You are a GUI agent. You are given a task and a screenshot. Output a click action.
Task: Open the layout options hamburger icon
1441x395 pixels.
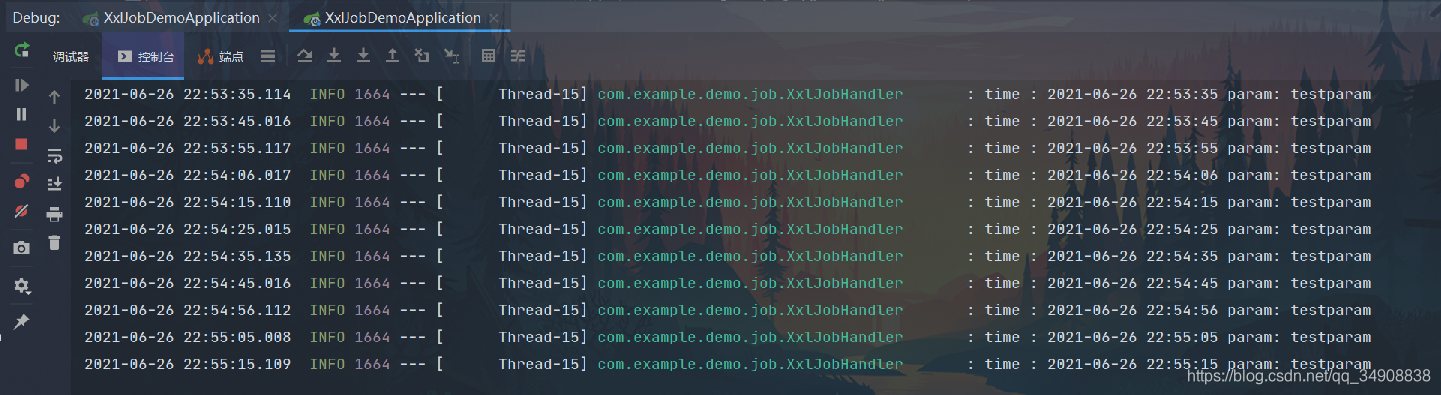(x=268, y=57)
